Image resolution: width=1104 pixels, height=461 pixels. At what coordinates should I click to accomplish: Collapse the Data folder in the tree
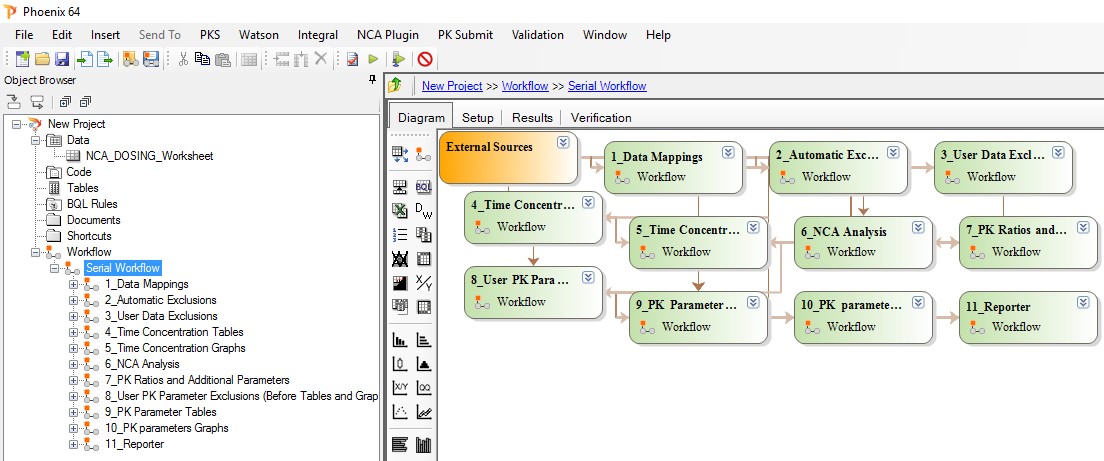(x=35, y=140)
